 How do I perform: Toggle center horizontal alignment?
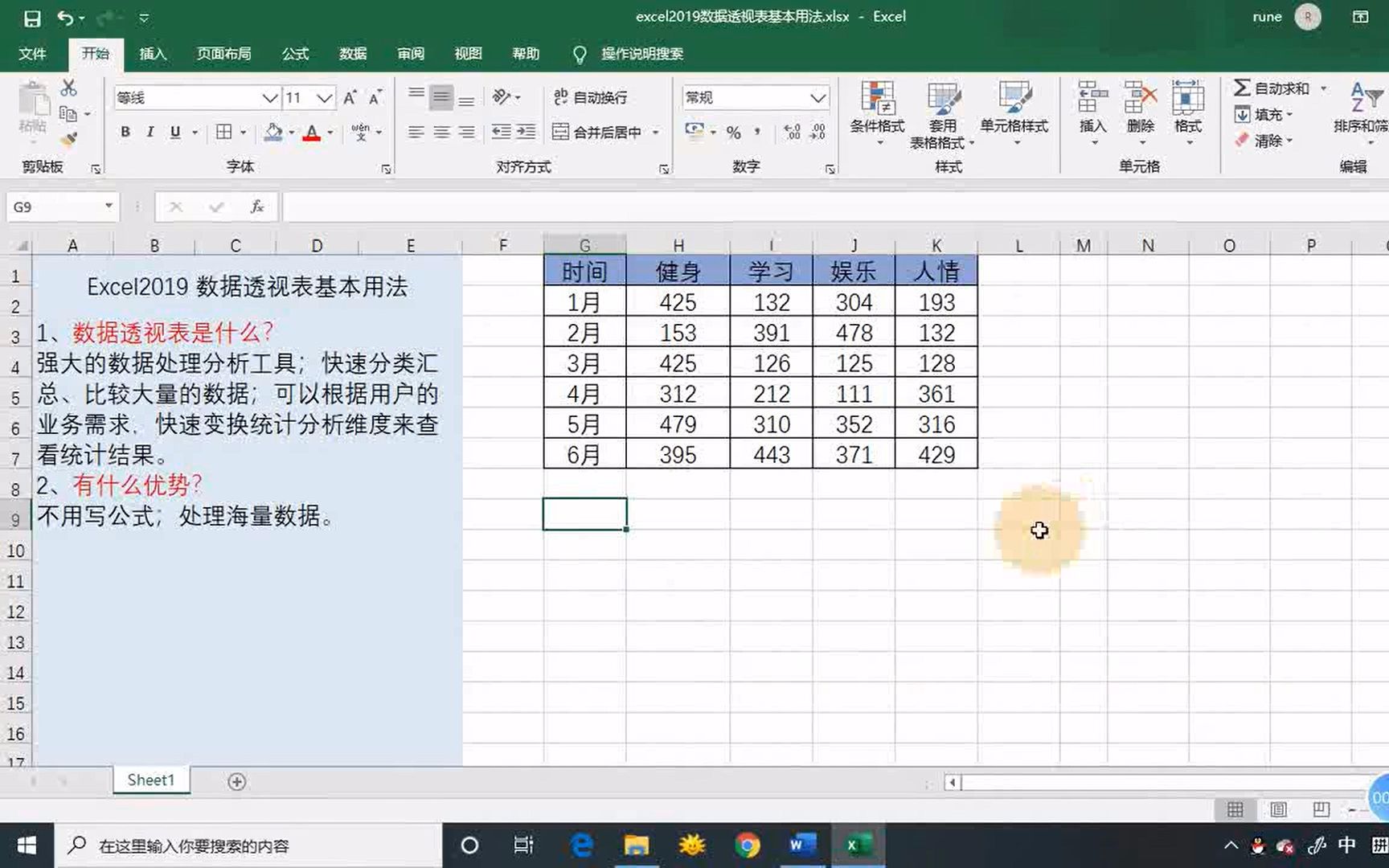[x=441, y=132]
